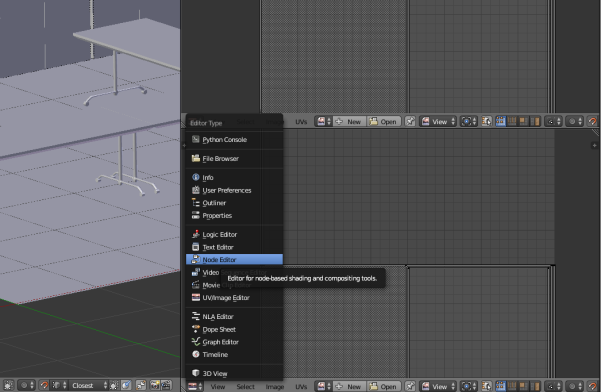This screenshot has width=601, height=392.
Task: Choose Dope Sheet editor
Action: pyautogui.click(x=234, y=329)
